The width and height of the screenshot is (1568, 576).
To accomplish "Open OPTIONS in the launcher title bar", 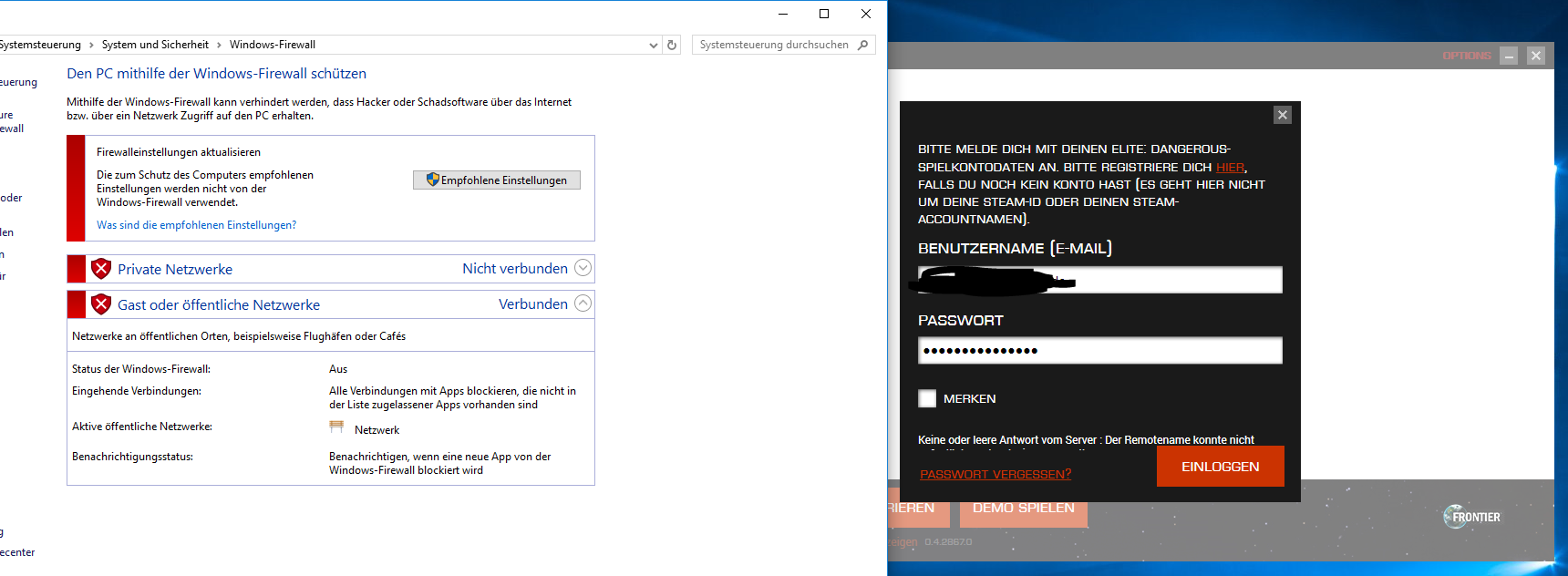I will coord(1467,56).
